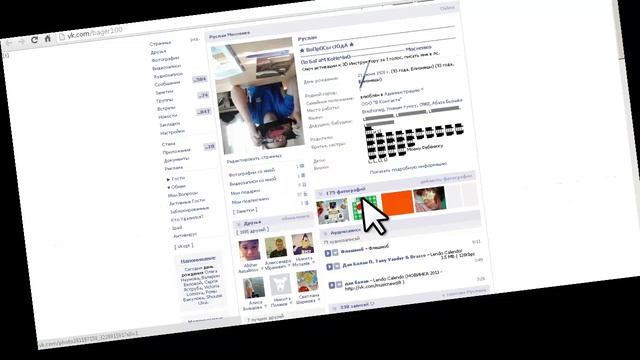Click the browser forward arrow
This screenshot has width=640, height=360.
coord(22,41)
